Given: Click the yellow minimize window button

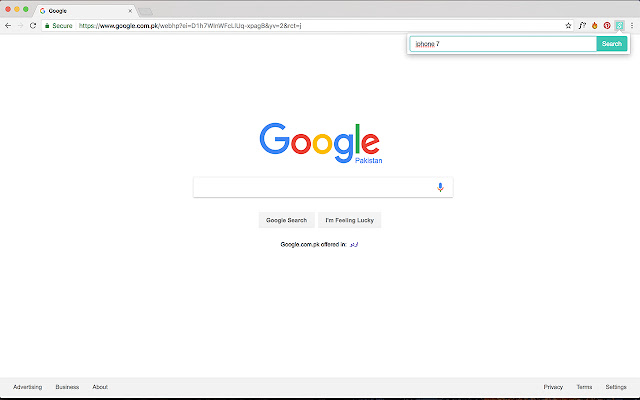Looking at the screenshot, I should coord(17,9).
